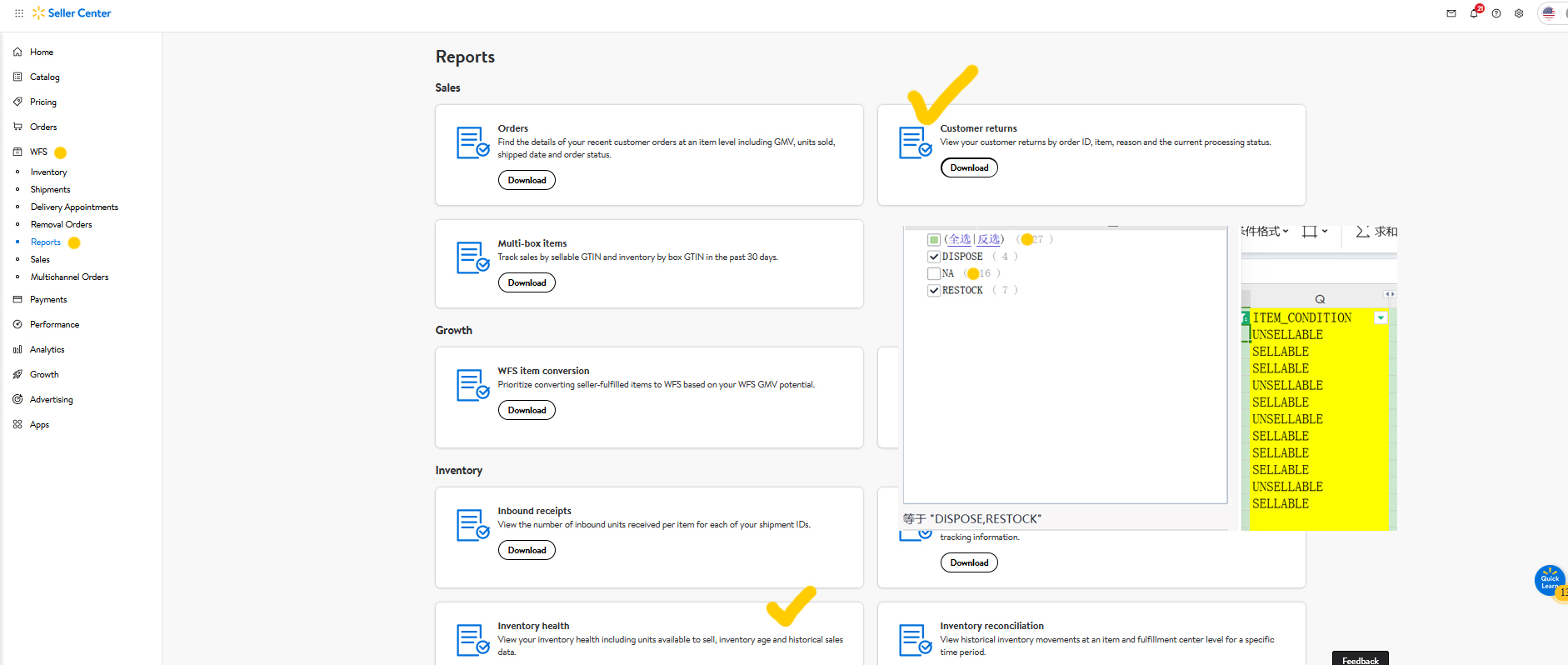Screen dimensions: 1568x665
Task: Click the 反选 invert selection link
Action: pyautogui.click(x=988, y=239)
